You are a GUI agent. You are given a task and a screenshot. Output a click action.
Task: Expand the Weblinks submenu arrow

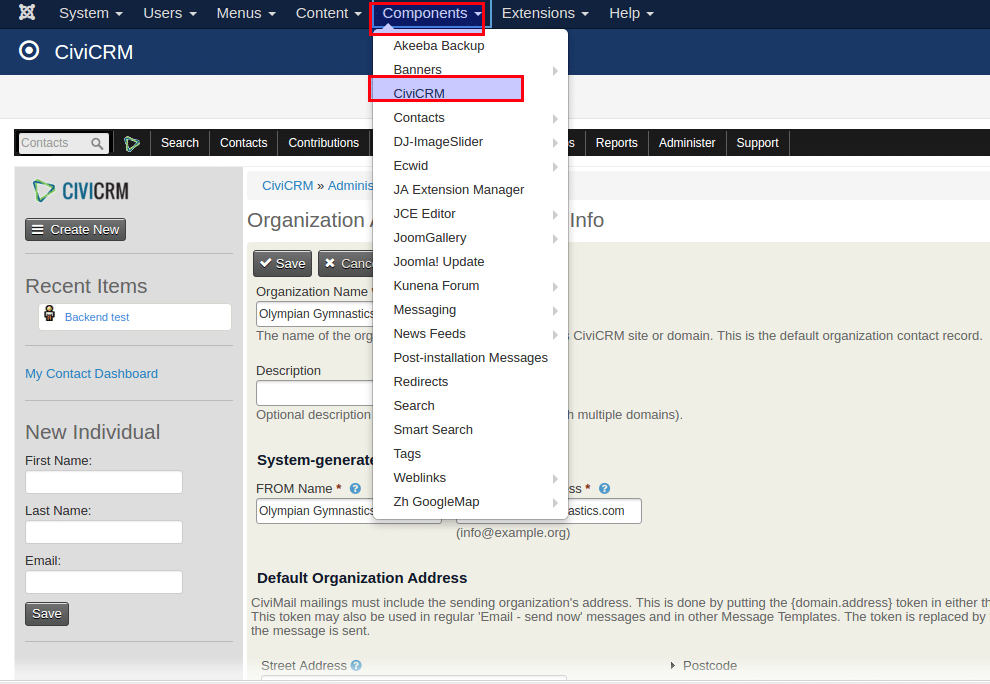555,479
